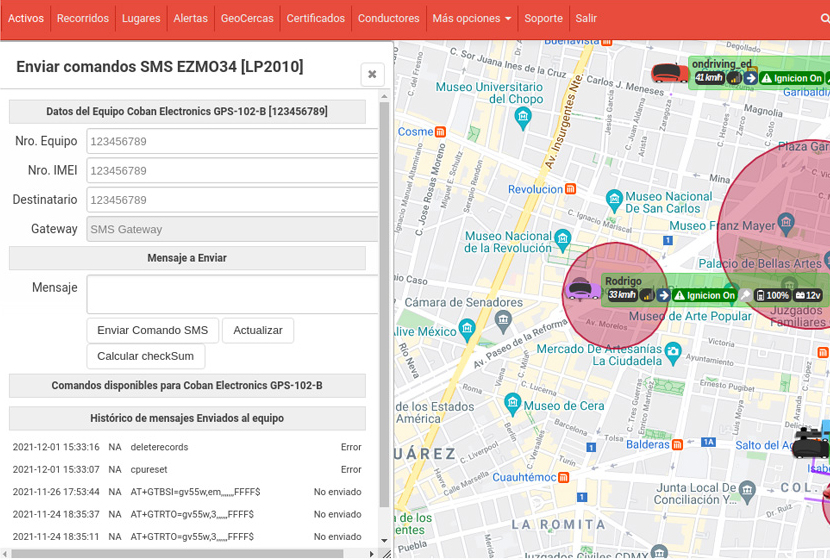Click Museo Nacional De San Carlos pin
The image size is (830, 560).
614,200
